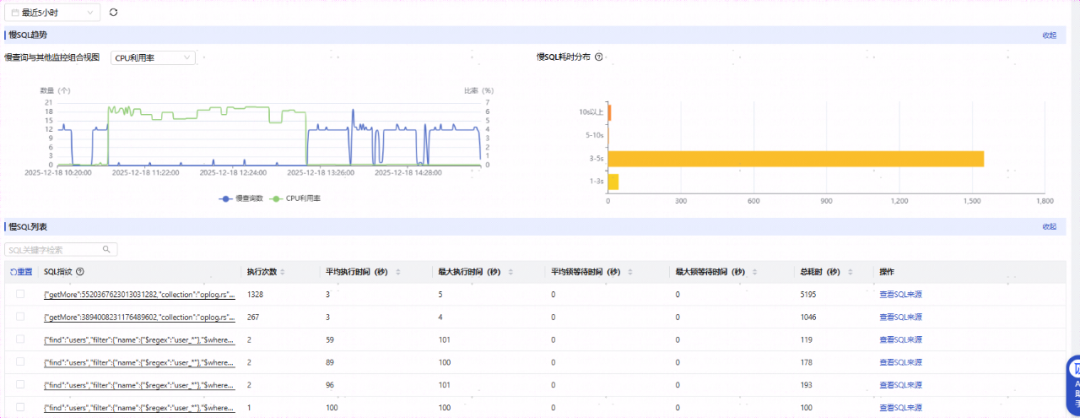Open find users fingerprint with avg time 96

point(140,386)
